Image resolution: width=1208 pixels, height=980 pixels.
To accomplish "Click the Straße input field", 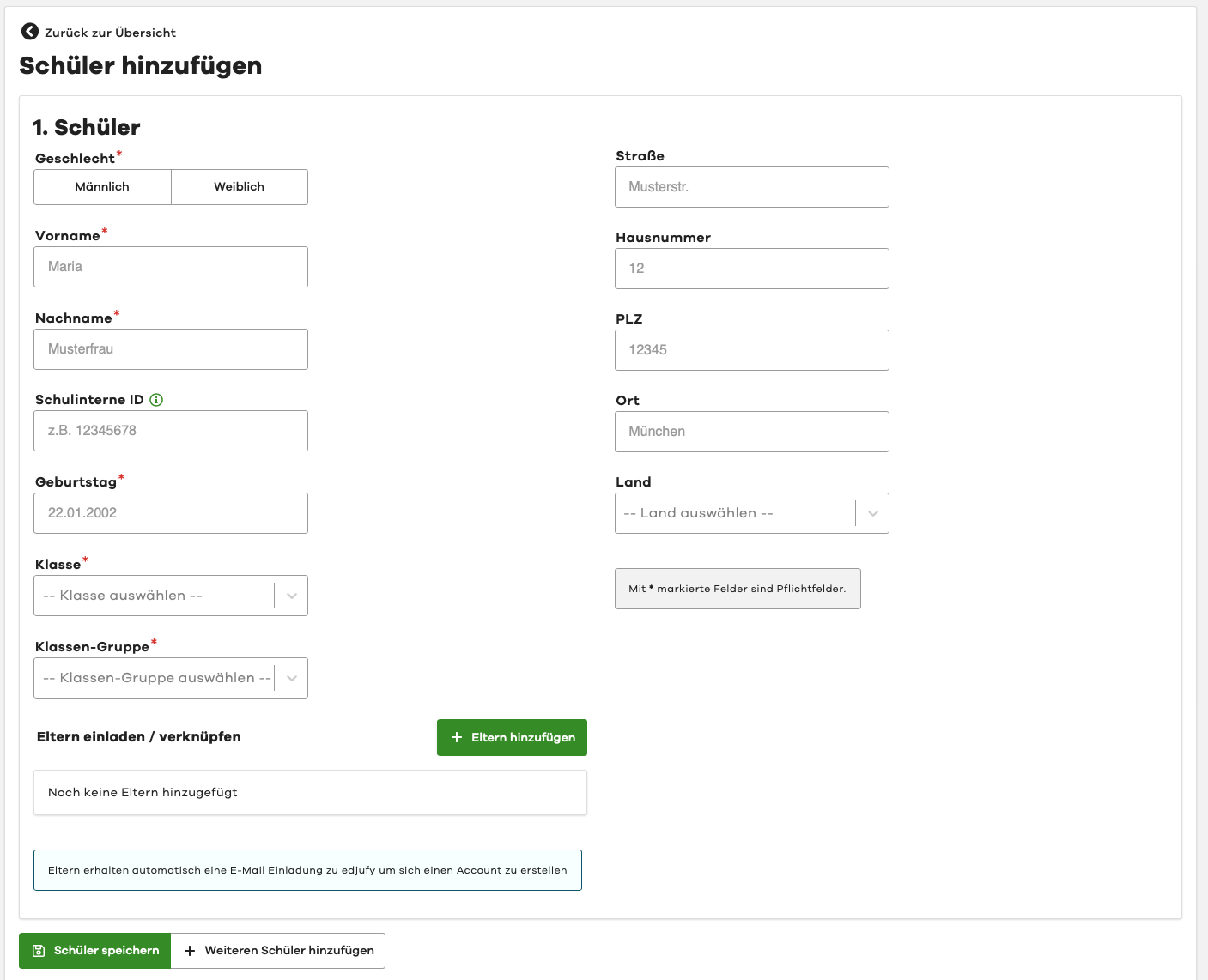I will (x=751, y=187).
